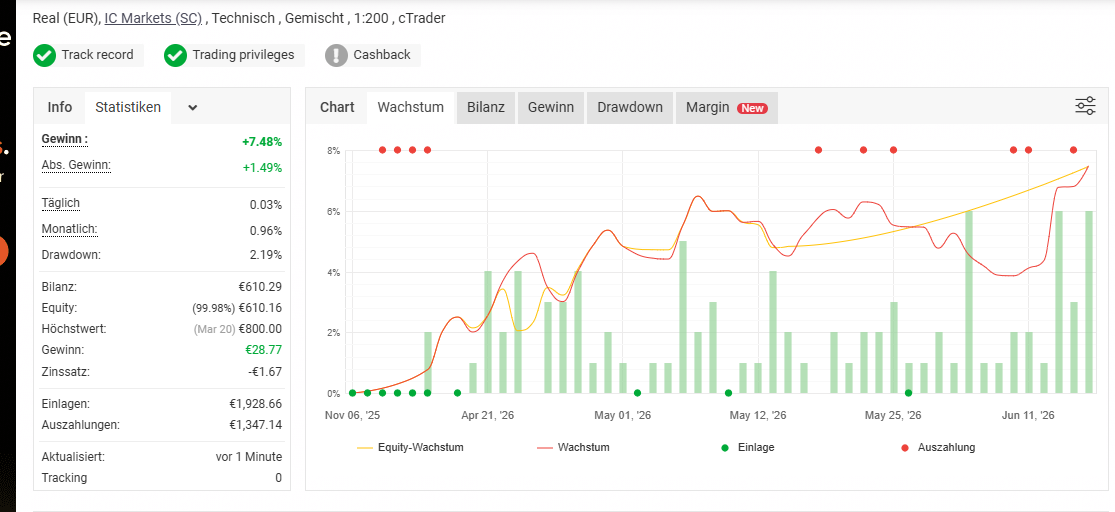Viewport: 1115px width, 512px height.
Task: Toggle the Auszahlung legend label
Action: (946, 448)
